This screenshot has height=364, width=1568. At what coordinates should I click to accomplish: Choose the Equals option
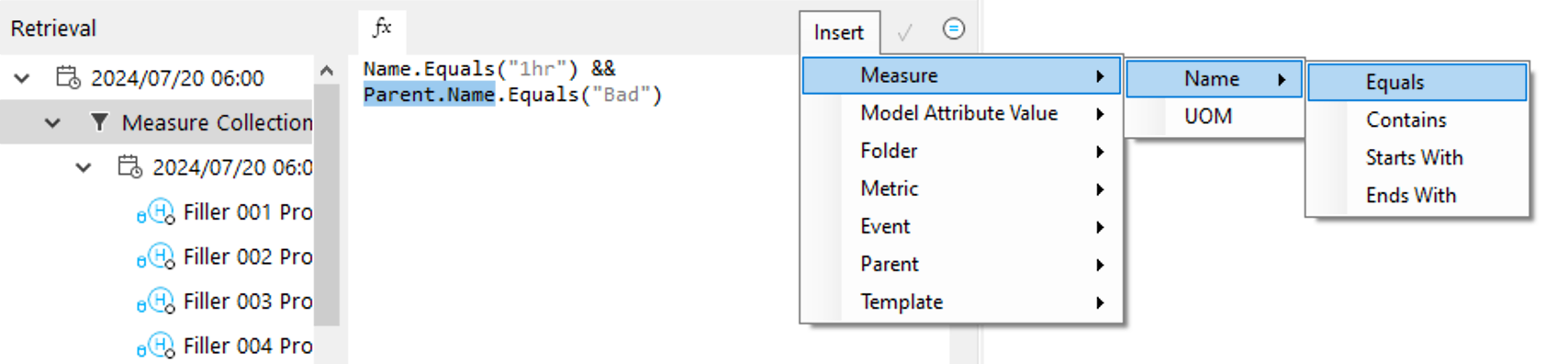(x=1417, y=82)
